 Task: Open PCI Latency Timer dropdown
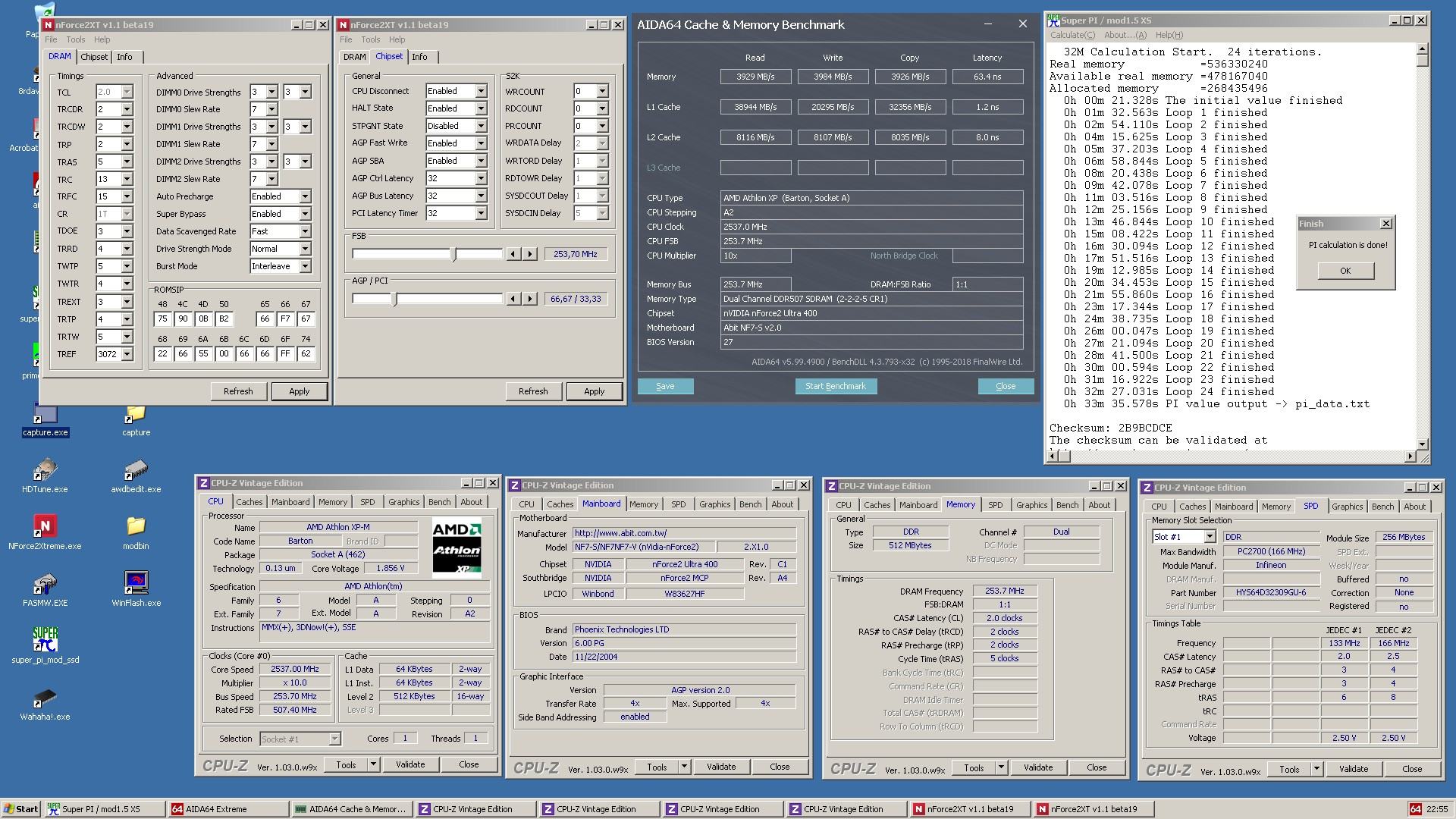pos(481,213)
